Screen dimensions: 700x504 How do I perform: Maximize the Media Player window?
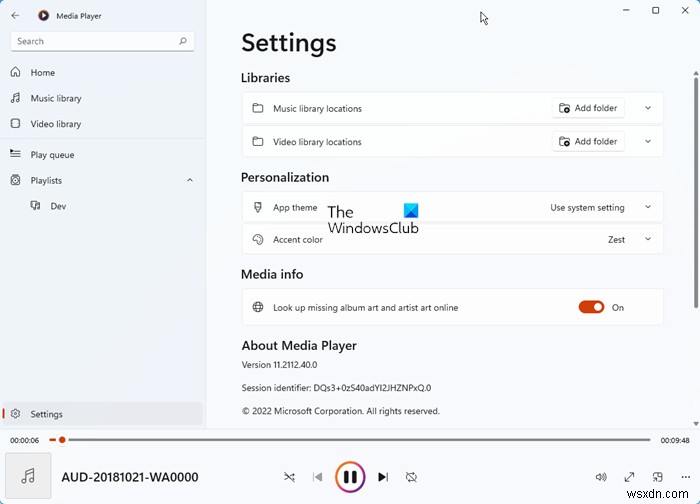pos(655,10)
